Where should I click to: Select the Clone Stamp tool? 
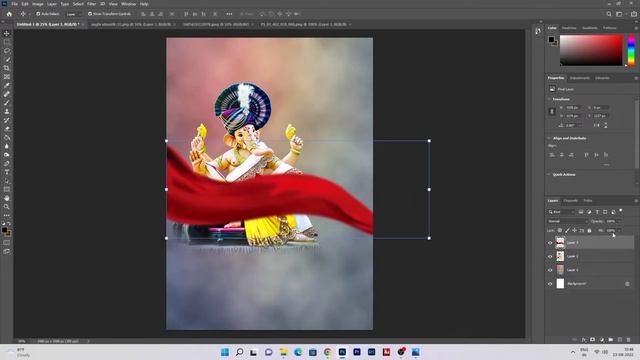pos(7,111)
